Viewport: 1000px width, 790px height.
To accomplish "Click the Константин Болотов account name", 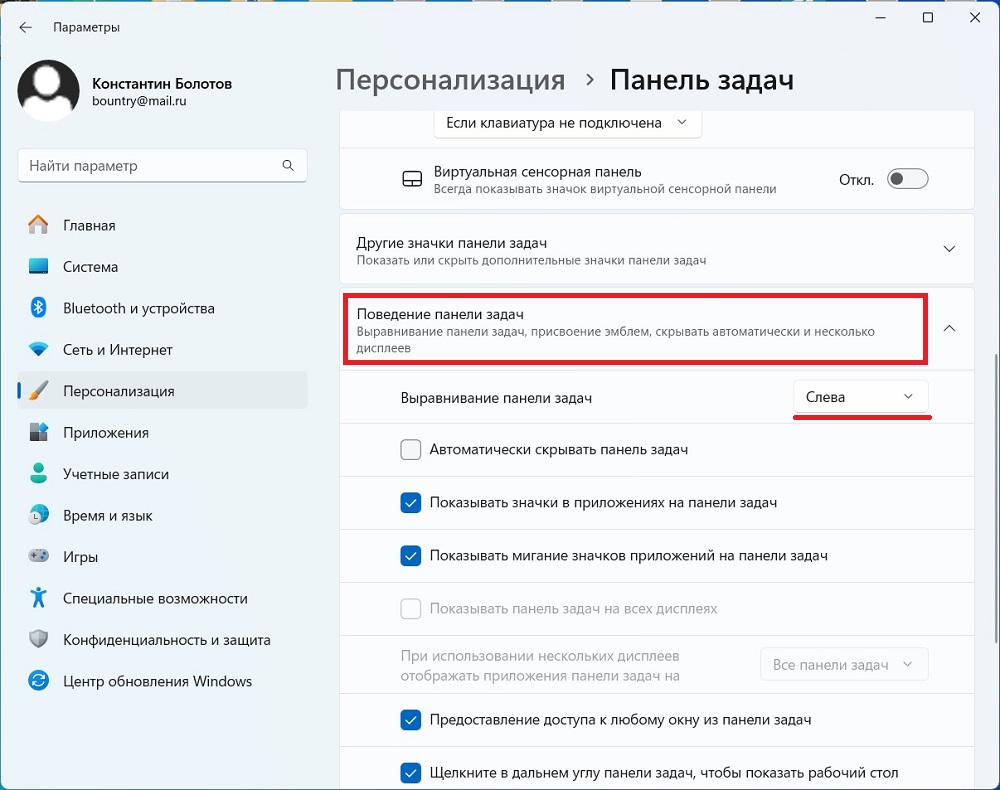I will [x=162, y=84].
